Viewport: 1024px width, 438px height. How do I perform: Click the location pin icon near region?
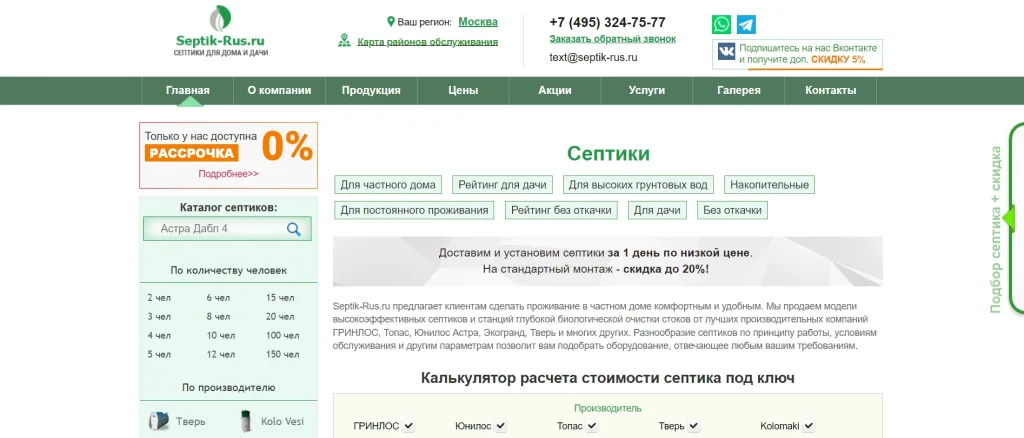(x=391, y=22)
